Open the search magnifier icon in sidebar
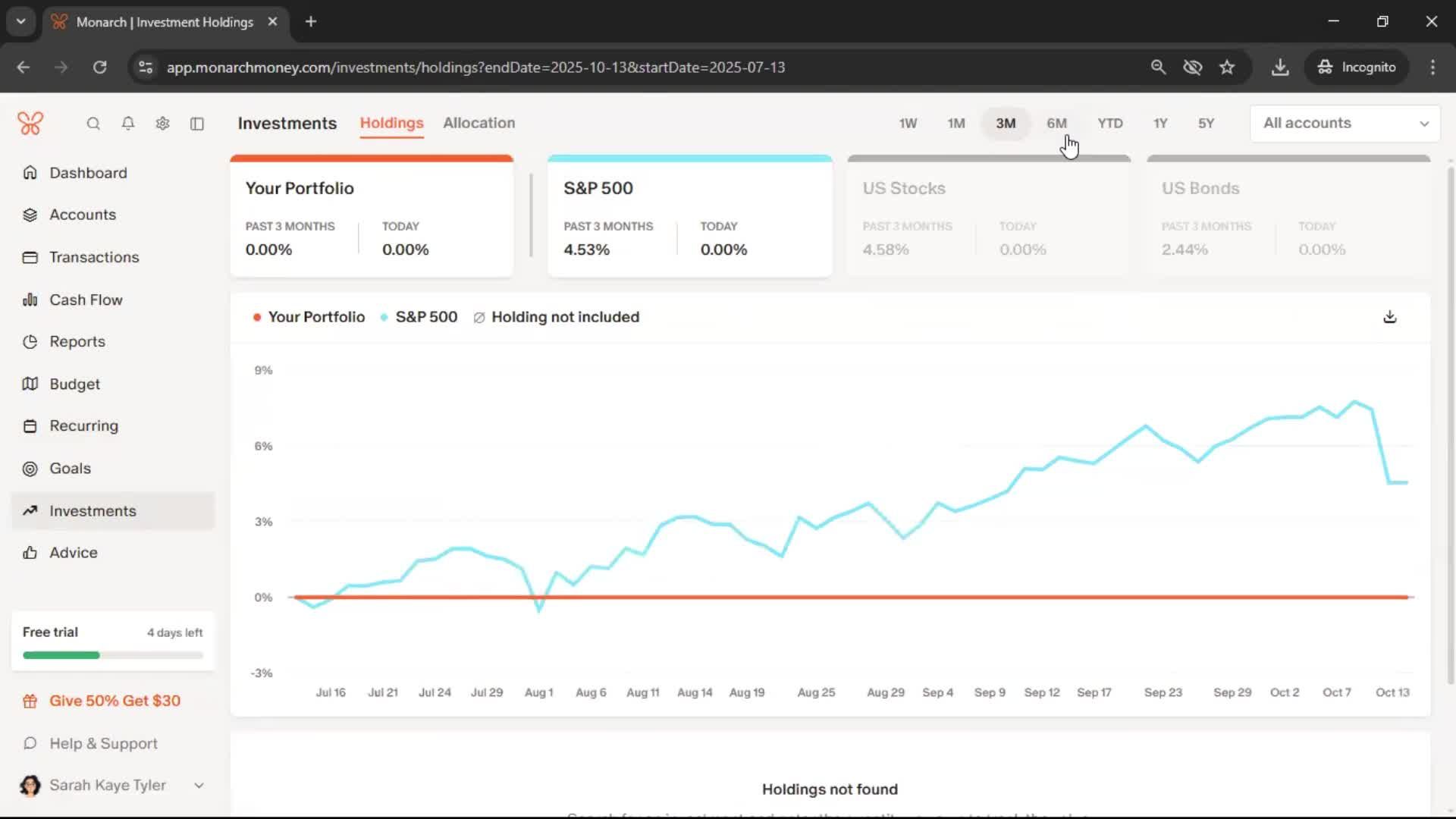This screenshot has height=819, width=1456. pos(93,124)
